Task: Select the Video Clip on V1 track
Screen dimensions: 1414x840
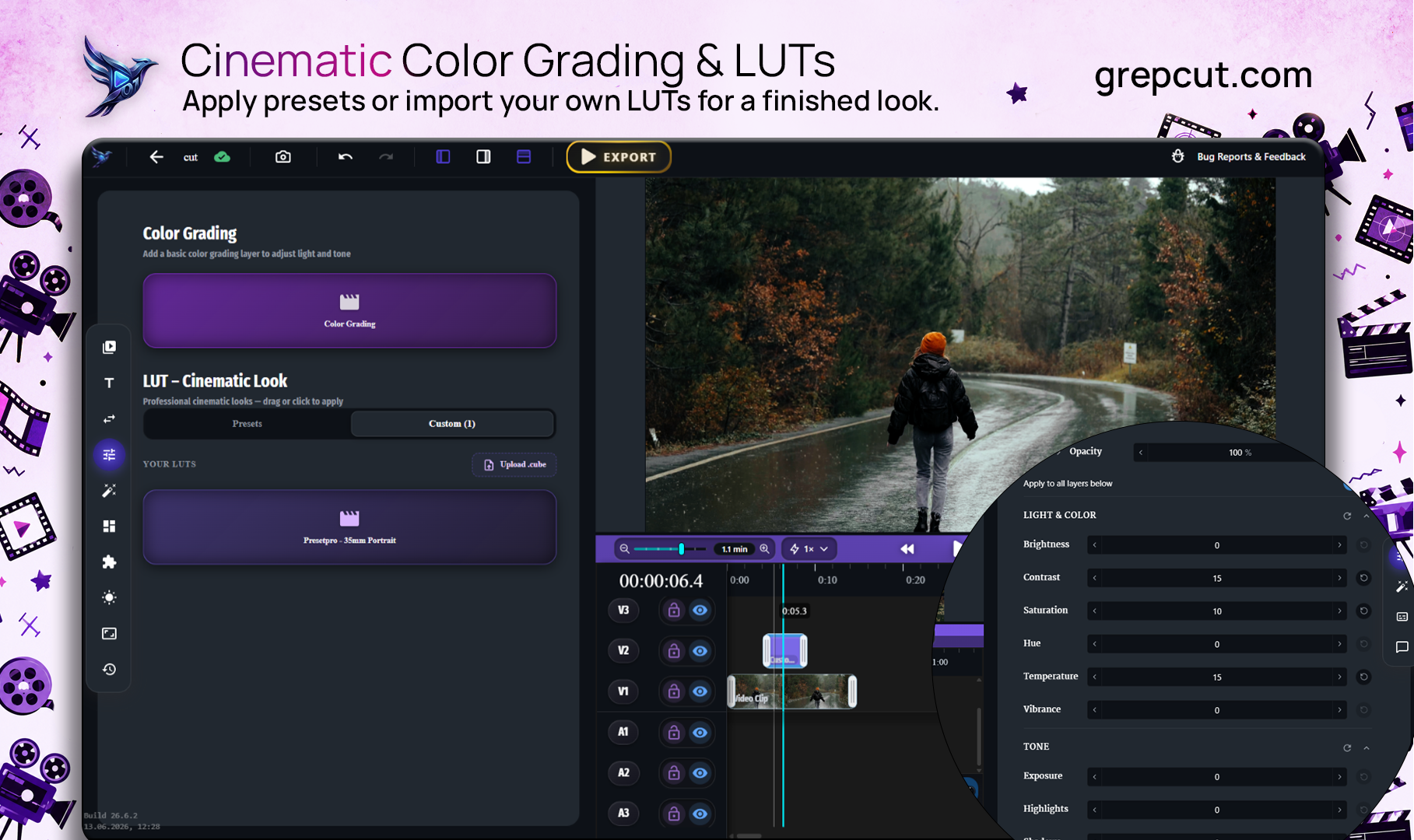Action: (x=792, y=691)
